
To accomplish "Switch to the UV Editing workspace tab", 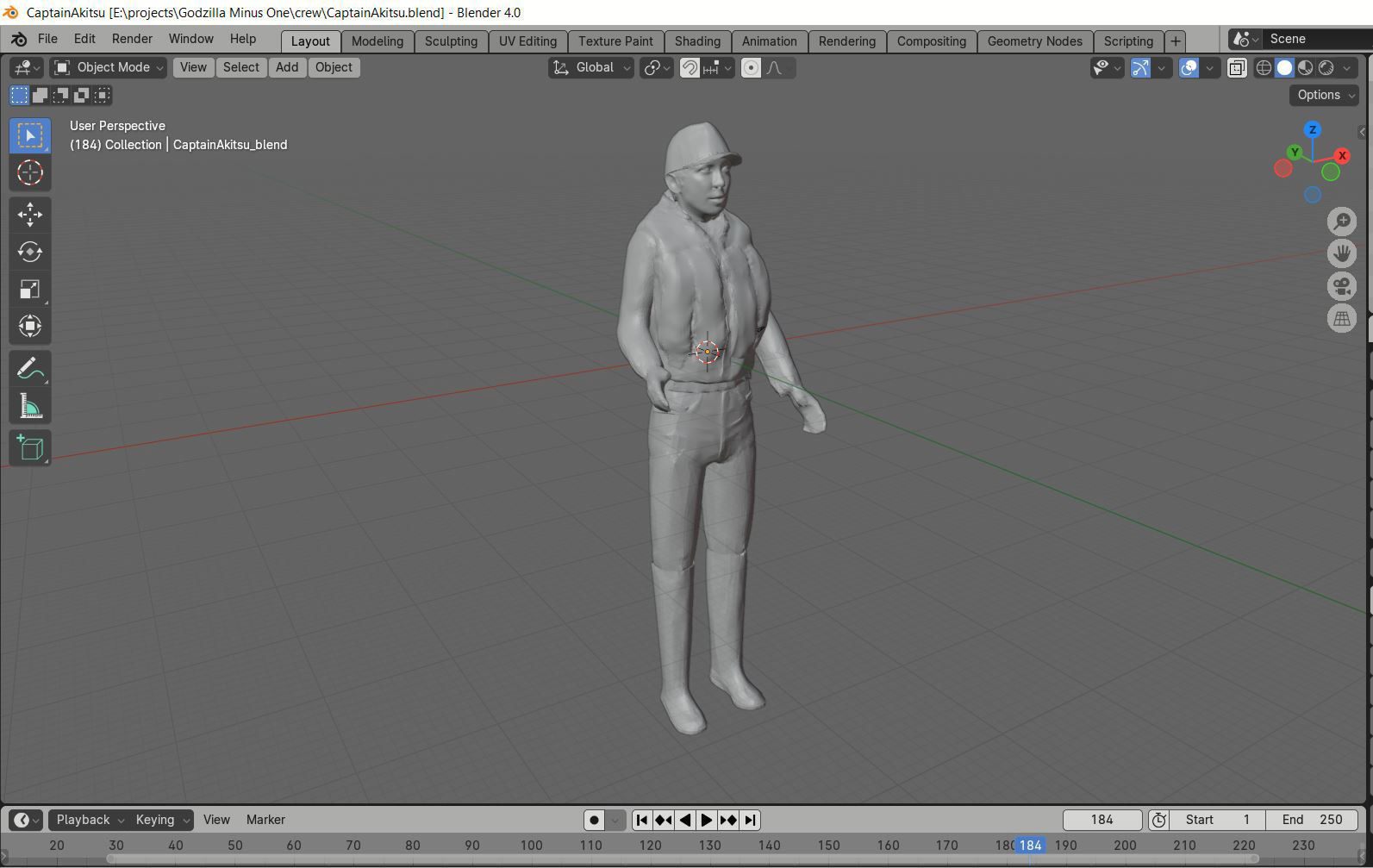I will [527, 41].
